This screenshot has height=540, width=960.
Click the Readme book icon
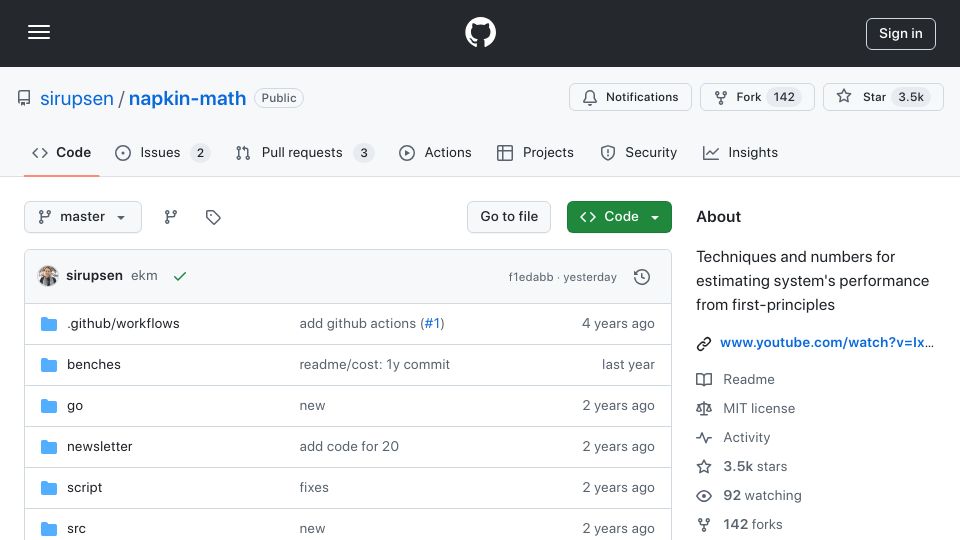coord(704,380)
